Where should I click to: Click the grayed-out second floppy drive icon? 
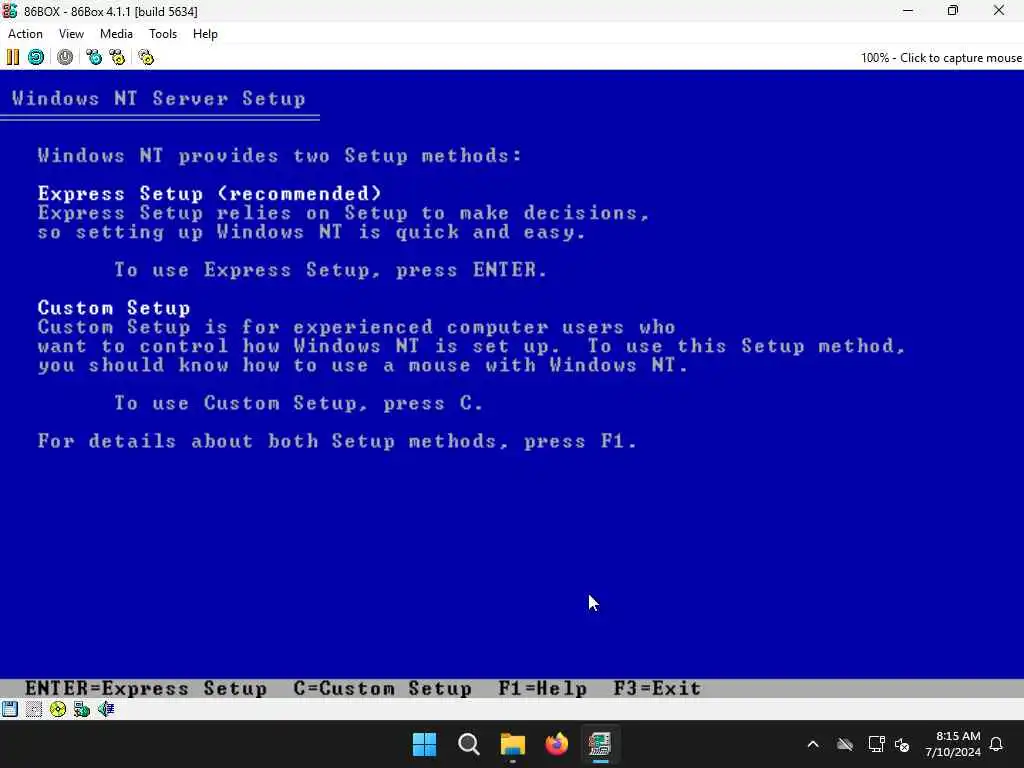34,709
